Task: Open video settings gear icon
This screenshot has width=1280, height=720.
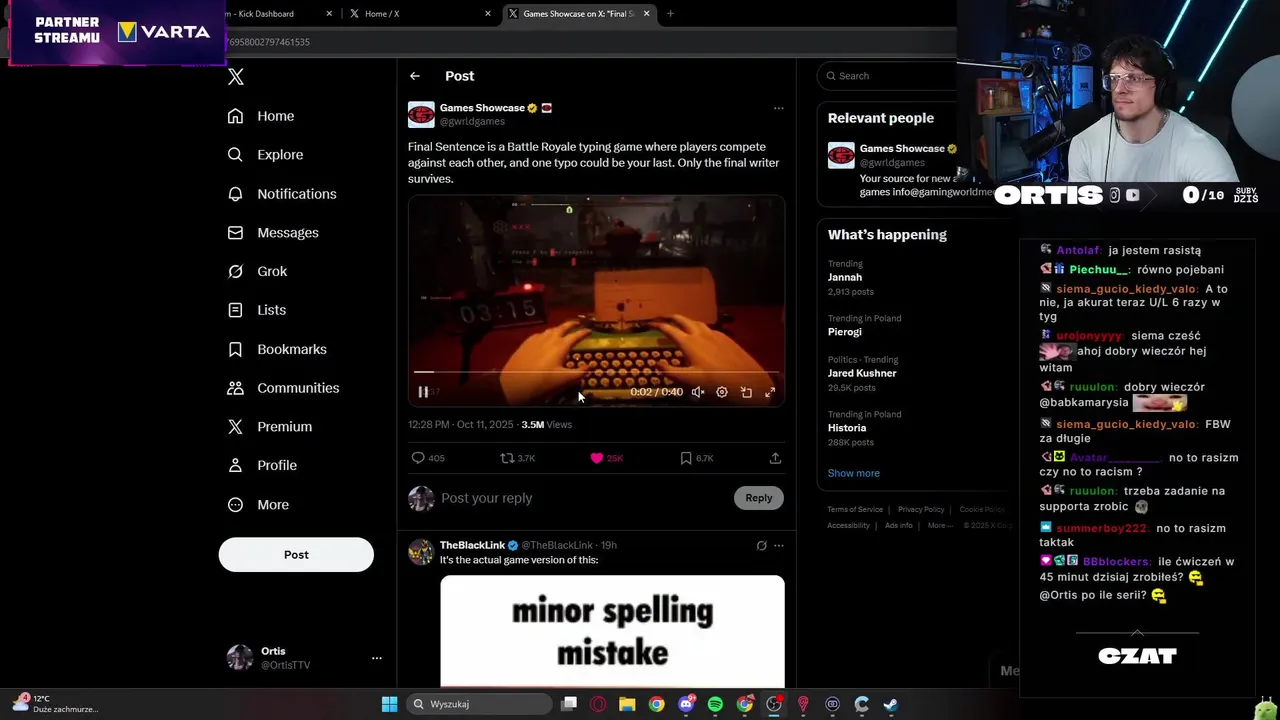Action: (722, 392)
